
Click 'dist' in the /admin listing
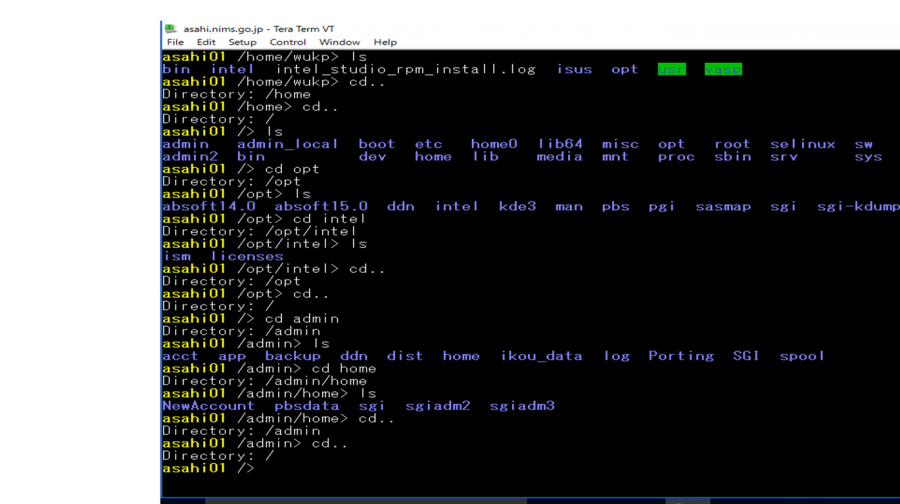405,356
